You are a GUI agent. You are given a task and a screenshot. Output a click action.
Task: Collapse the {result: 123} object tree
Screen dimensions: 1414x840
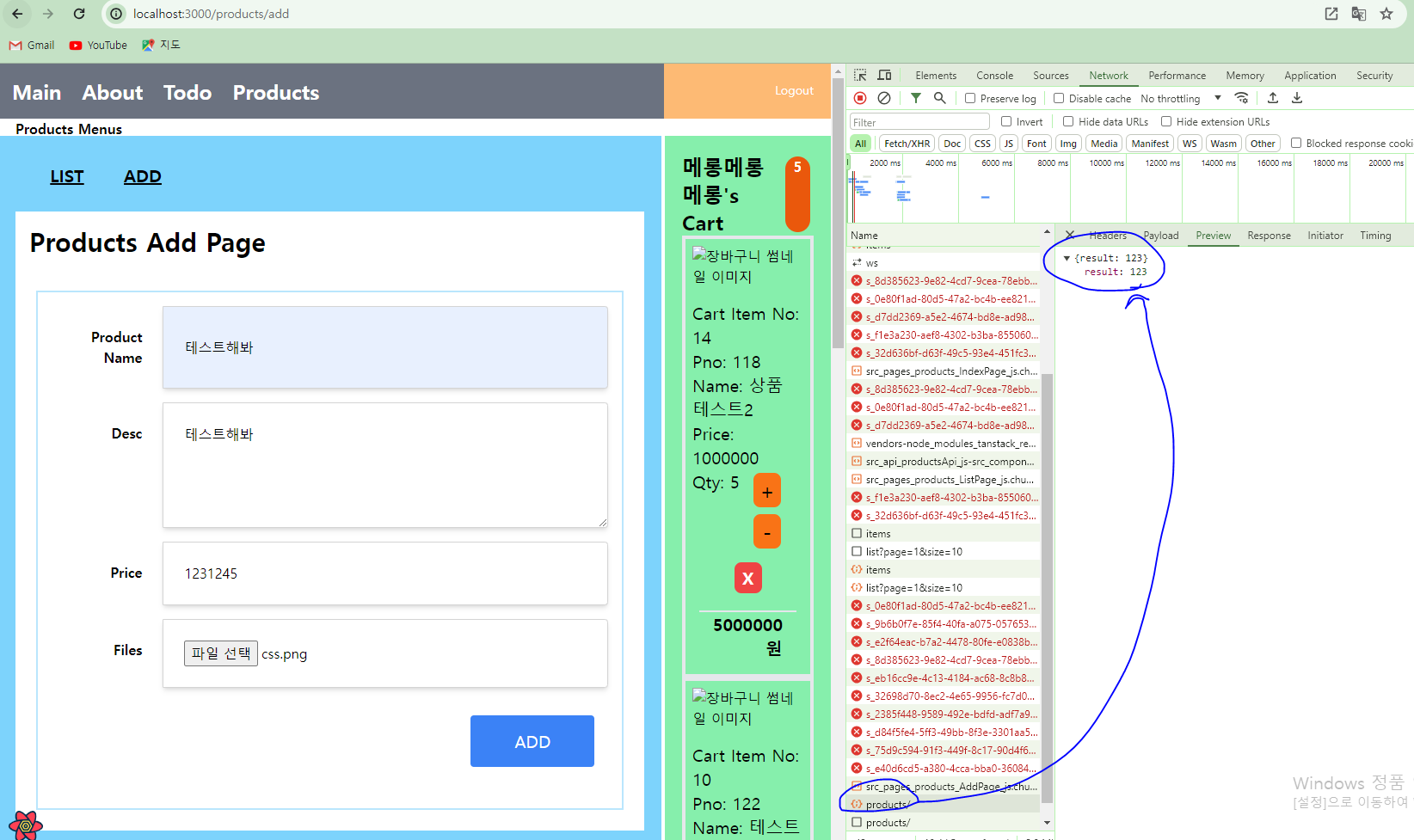point(1067,258)
